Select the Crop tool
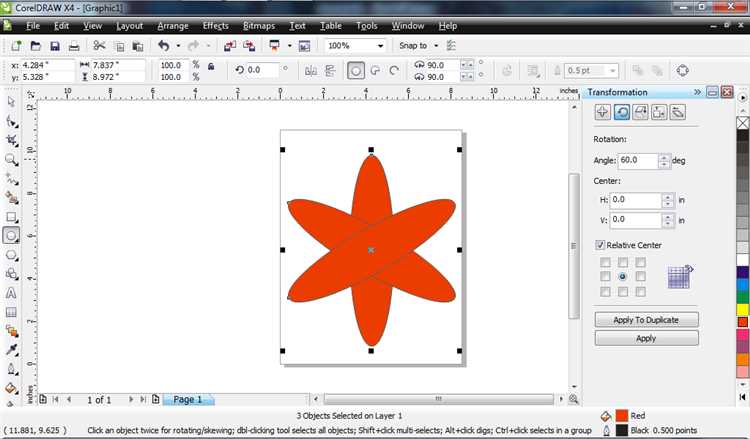This screenshot has width=750, height=439. [11, 140]
